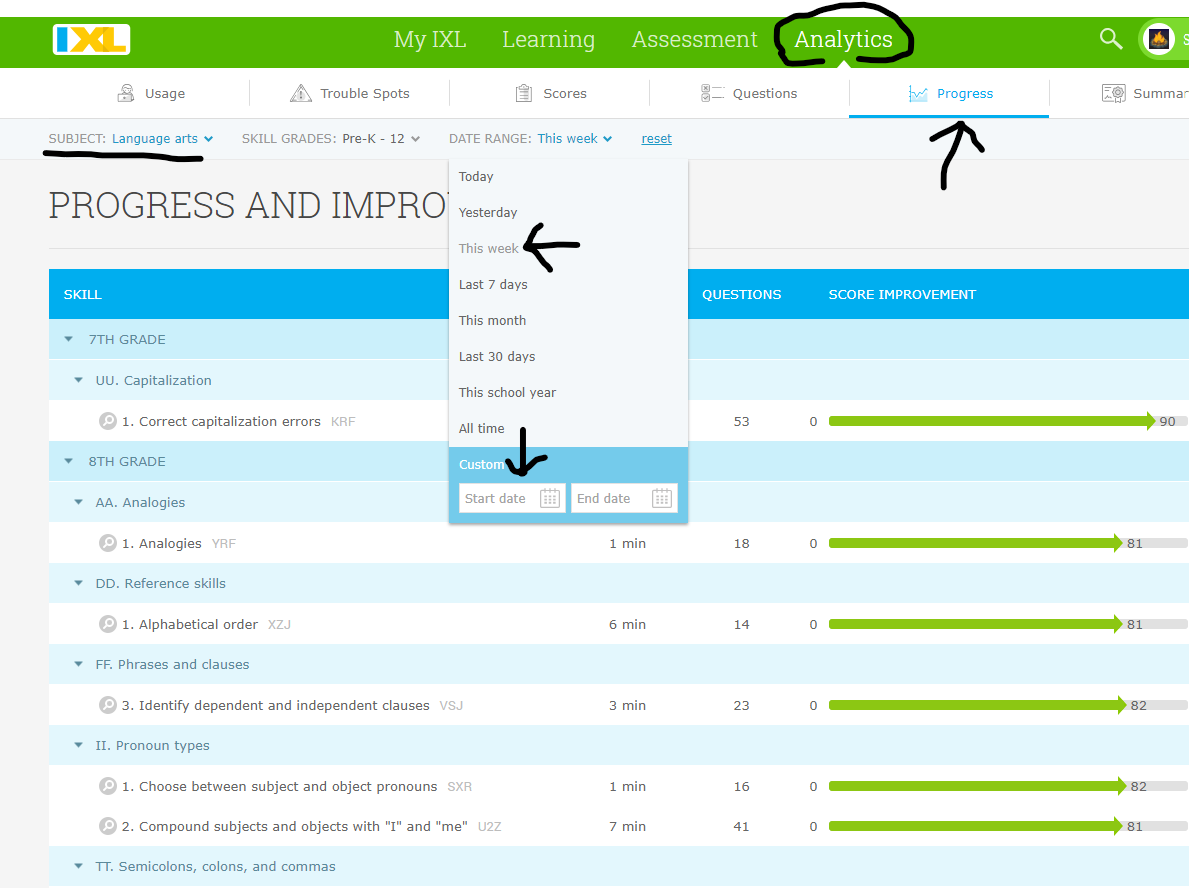Open the search magnifier icon

(1111, 39)
